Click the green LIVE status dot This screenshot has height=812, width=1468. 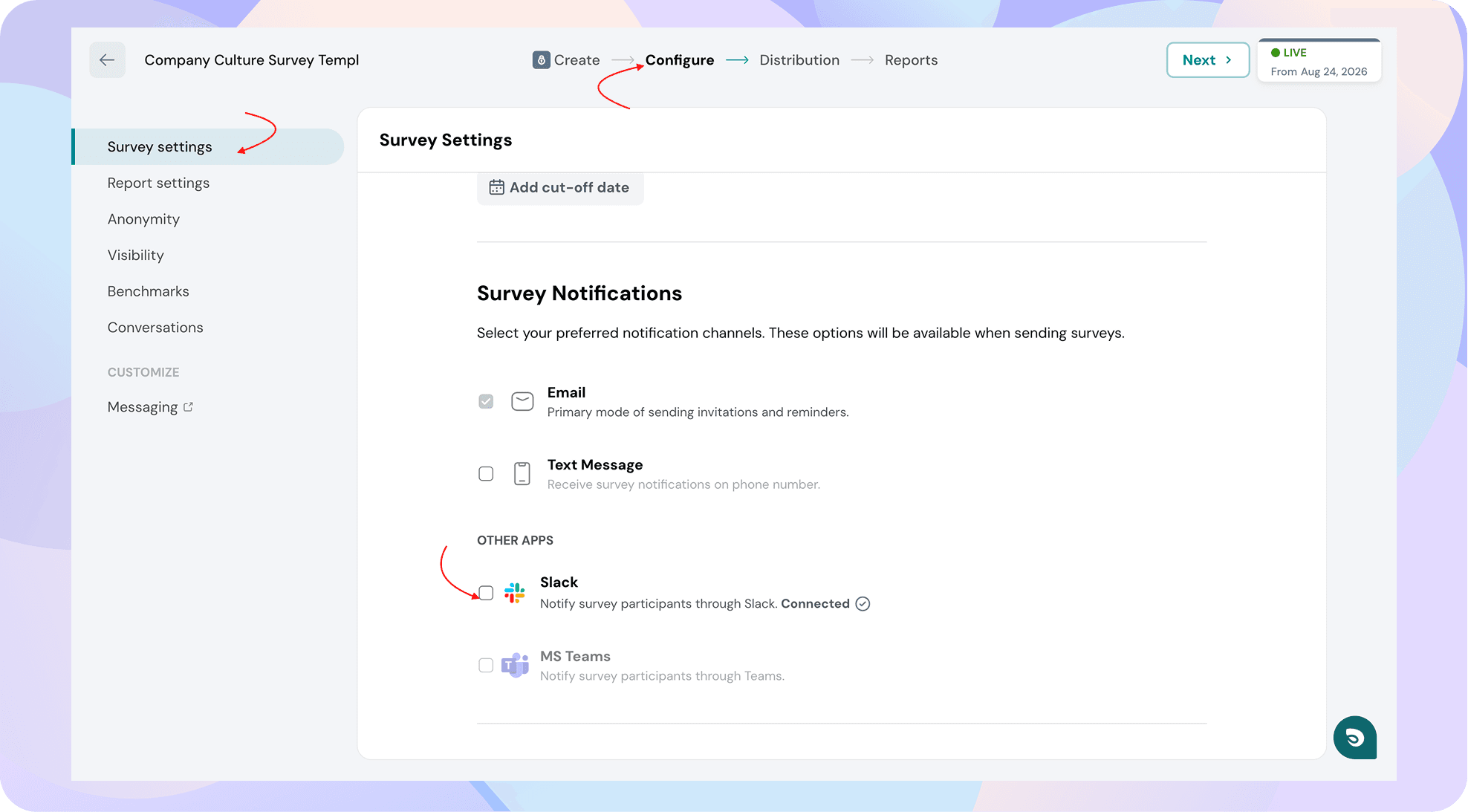coord(1275,53)
